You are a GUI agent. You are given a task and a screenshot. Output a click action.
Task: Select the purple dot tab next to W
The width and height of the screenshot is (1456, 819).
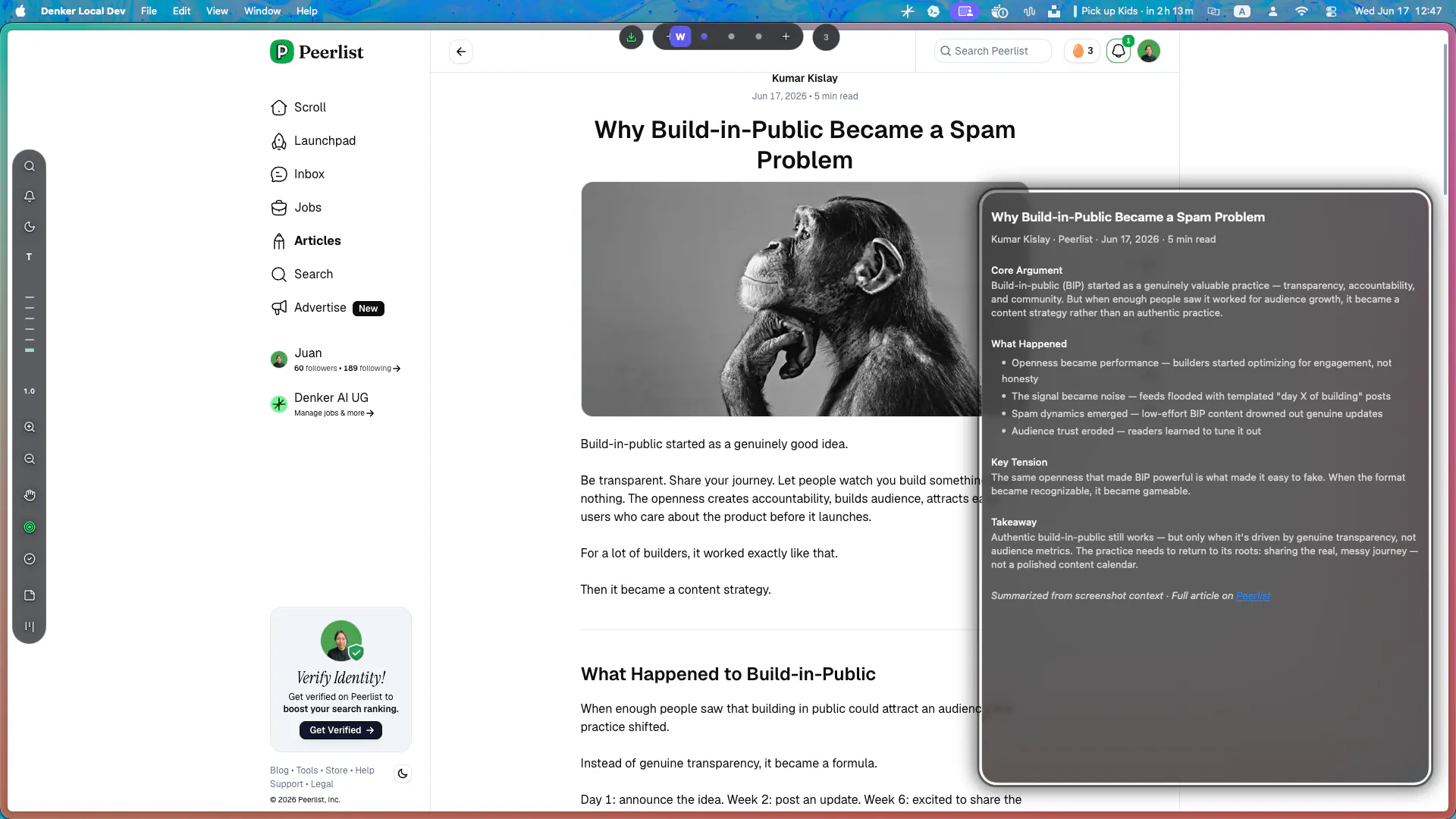[x=704, y=36]
